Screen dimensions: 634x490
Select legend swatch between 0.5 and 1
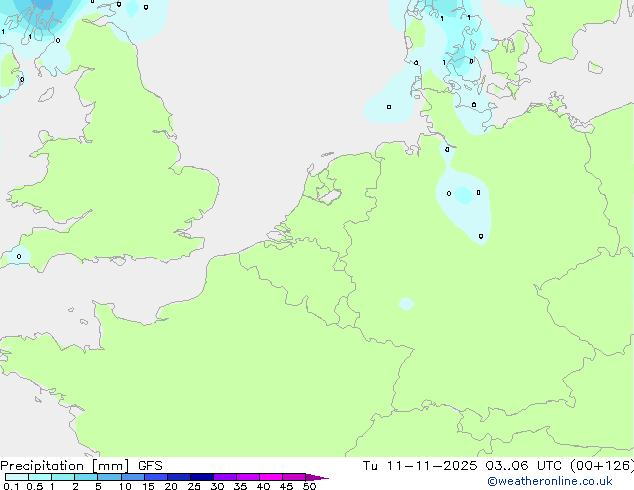(x=40, y=477)
